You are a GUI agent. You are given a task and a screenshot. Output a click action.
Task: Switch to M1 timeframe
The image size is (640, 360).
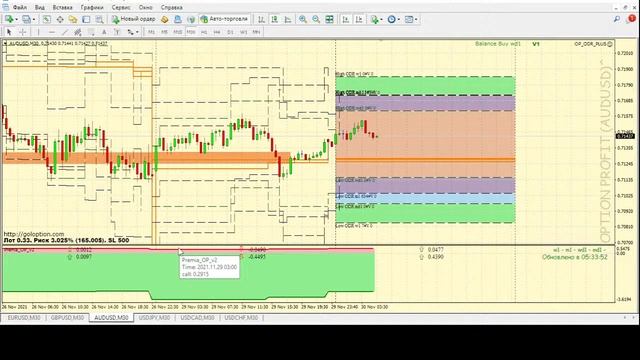tap(151, 32)
